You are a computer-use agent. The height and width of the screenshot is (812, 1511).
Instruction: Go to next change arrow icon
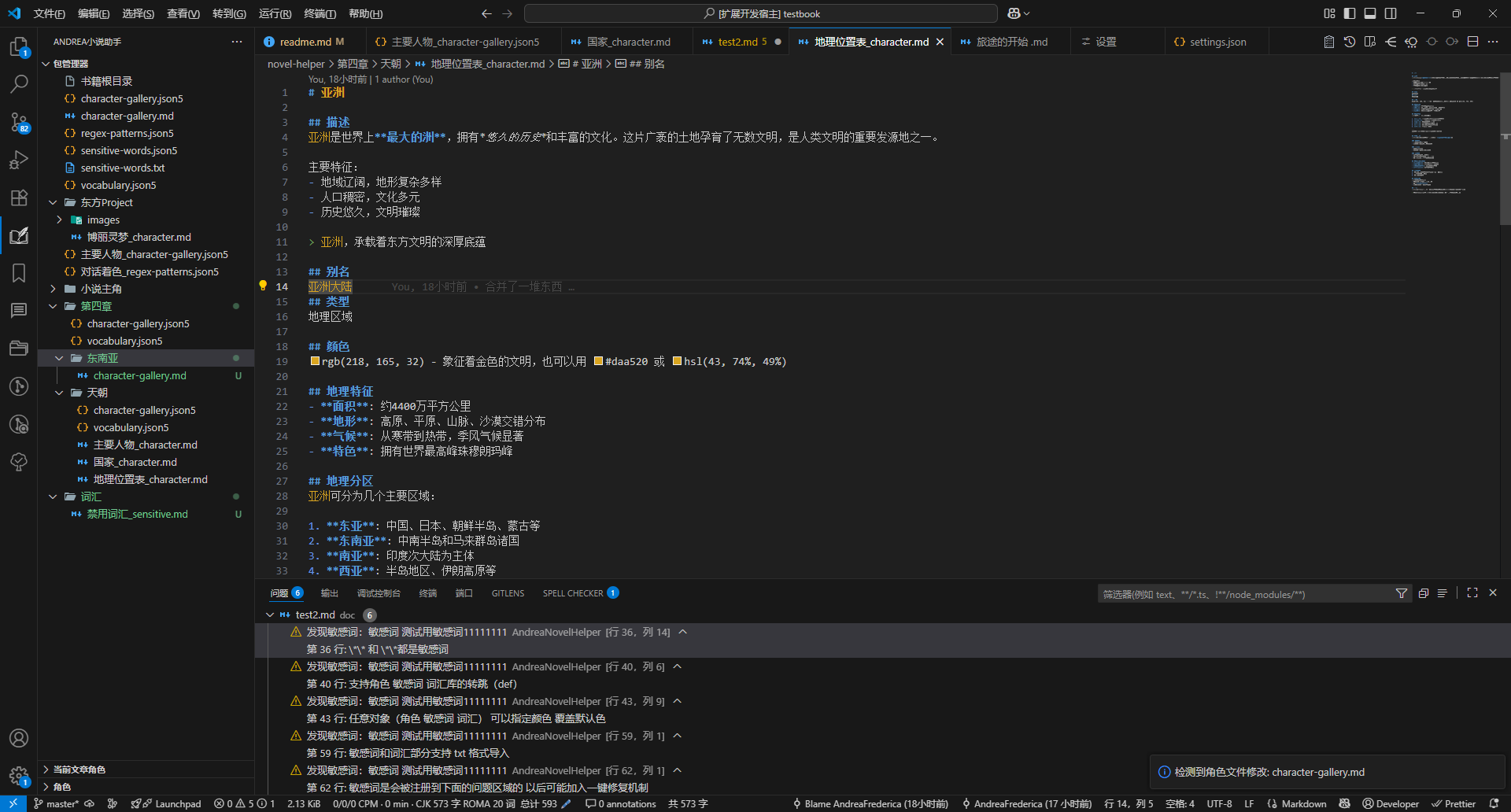[x=1452, y=42]
